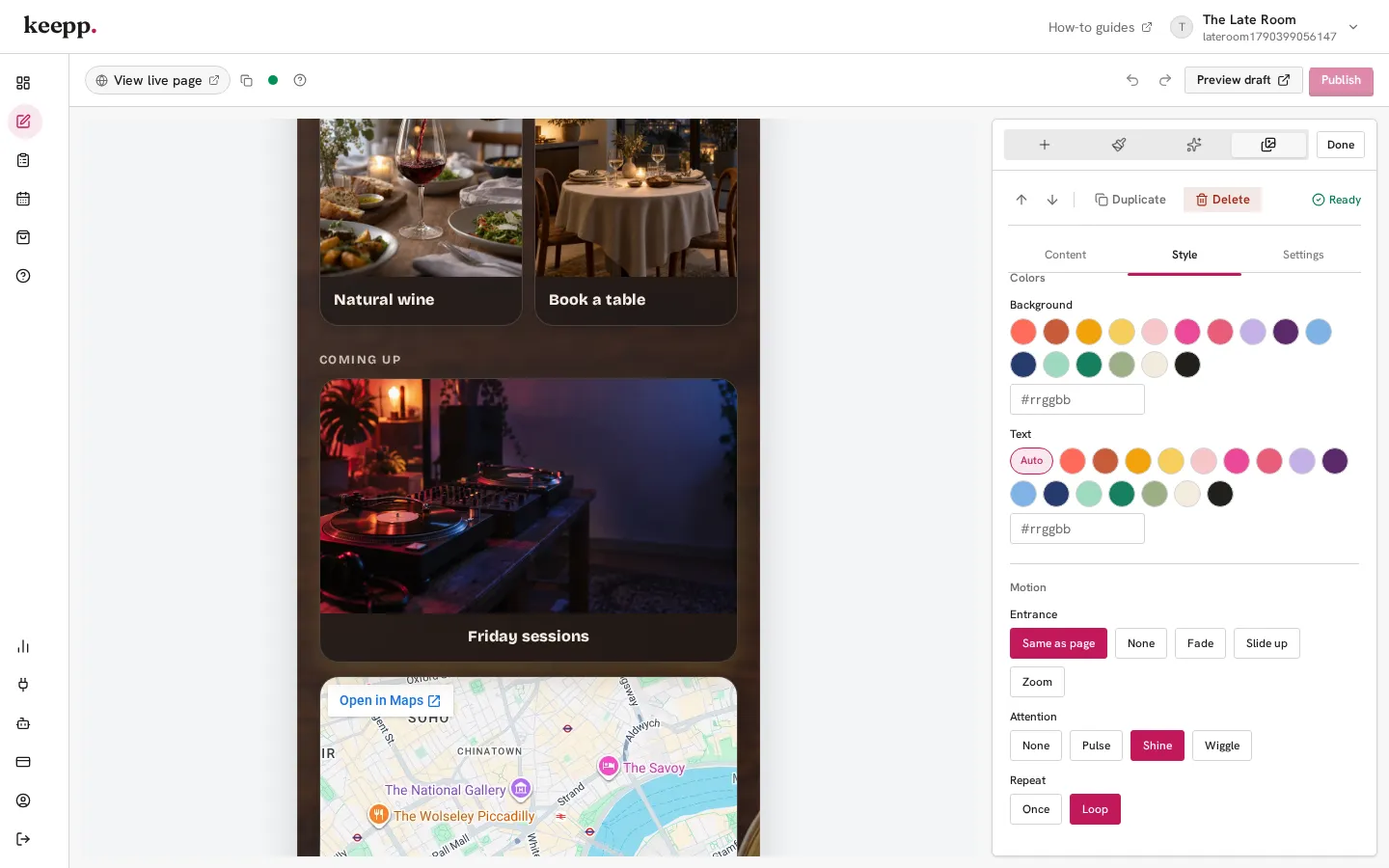Viewport: 1389px width, 868px height.
Task: Set Attention to Shine
Action: click(x=1157, y=746)
